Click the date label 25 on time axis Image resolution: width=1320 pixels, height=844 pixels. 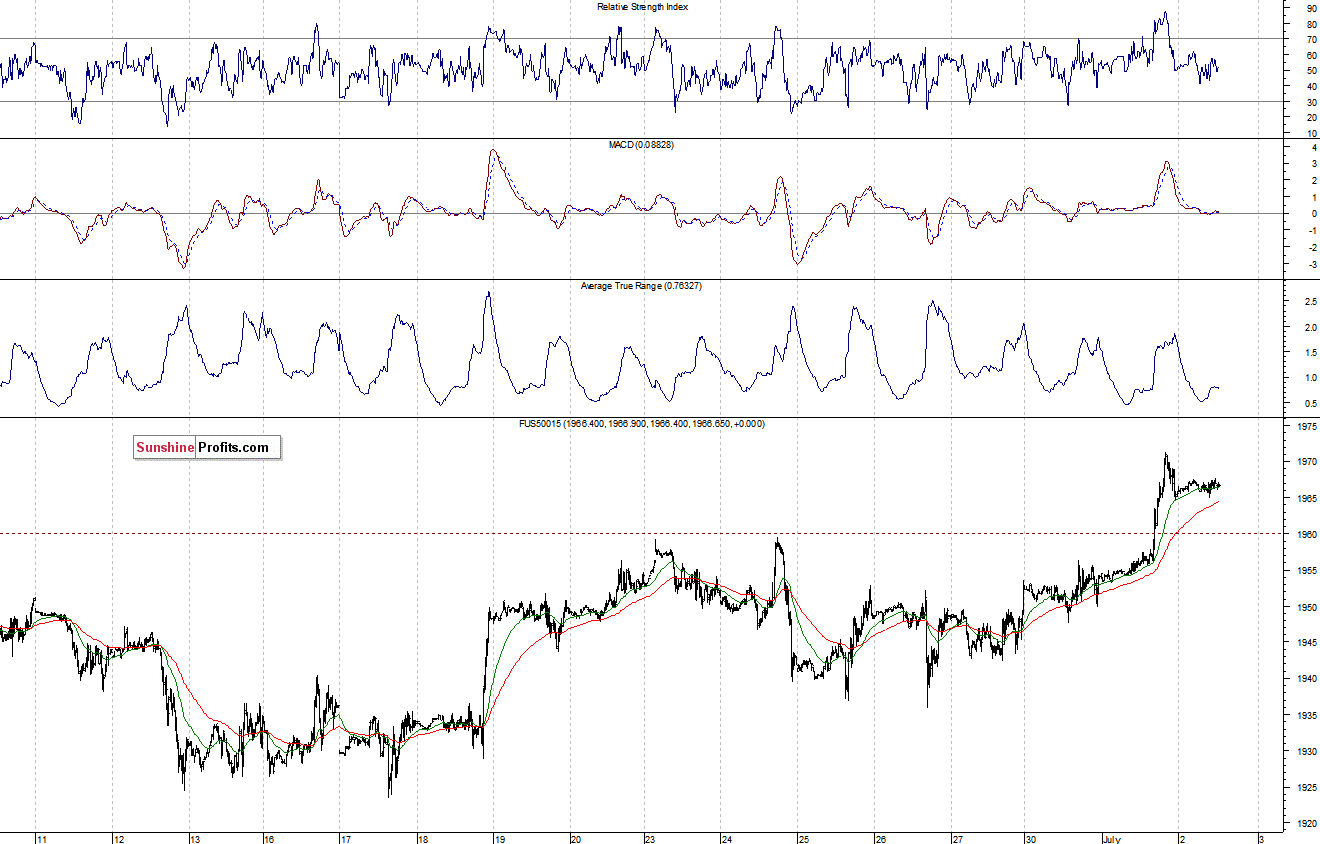803,838
